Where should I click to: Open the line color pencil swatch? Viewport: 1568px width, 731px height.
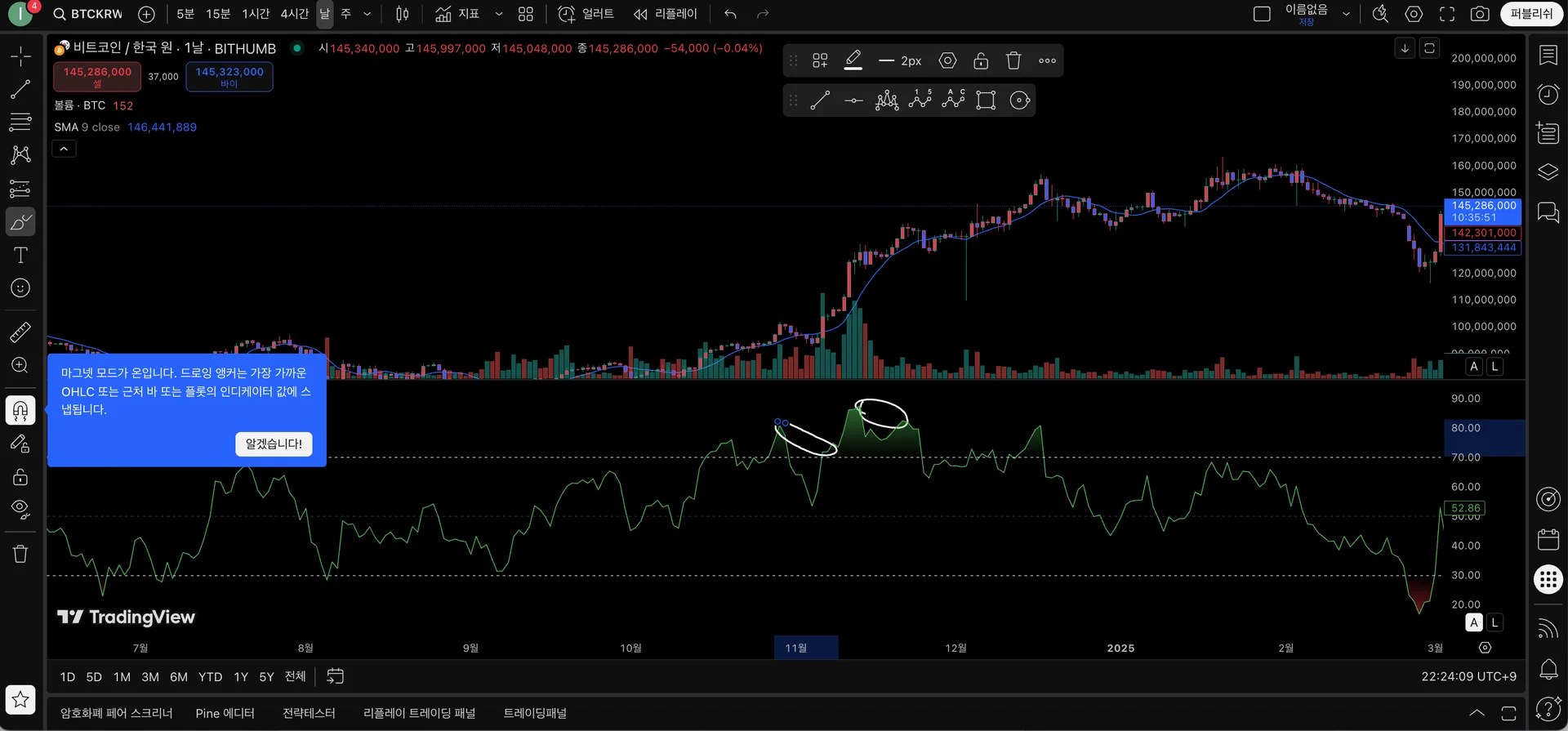point(853,60)
